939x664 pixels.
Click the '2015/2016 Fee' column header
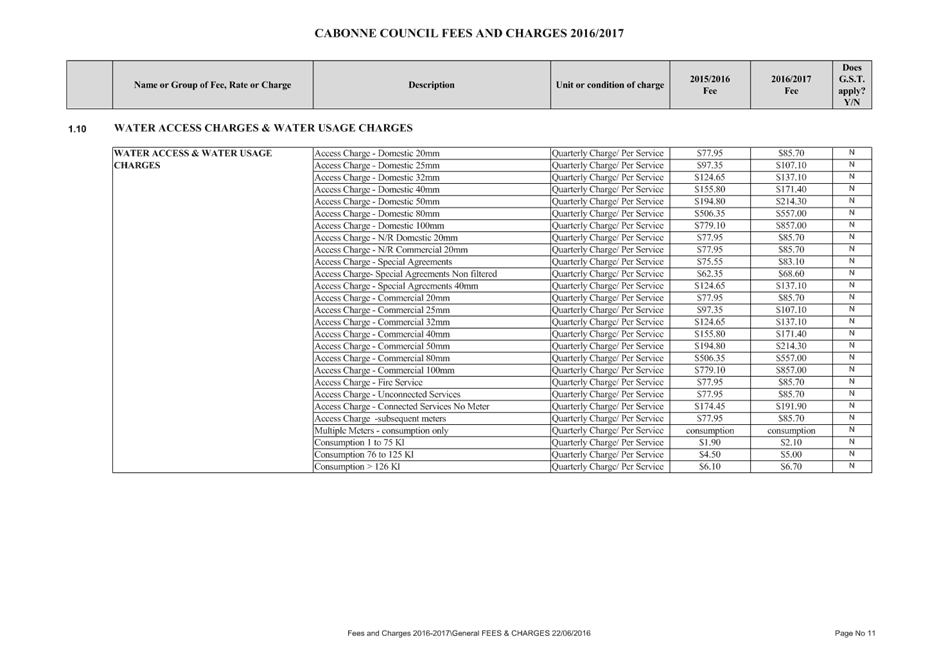[x=710, y=85]
